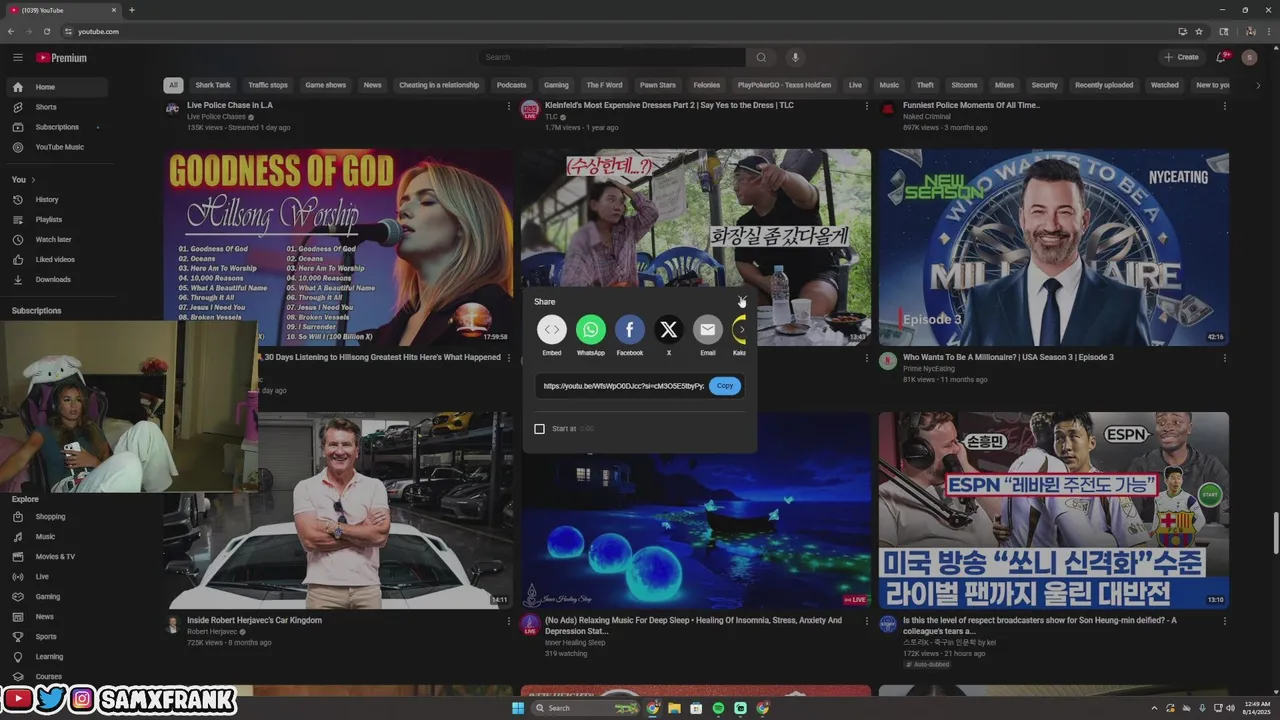Select the Podcasts filter chip
Viewport: 1280px width, 720px height.
(x=512, y=85)
